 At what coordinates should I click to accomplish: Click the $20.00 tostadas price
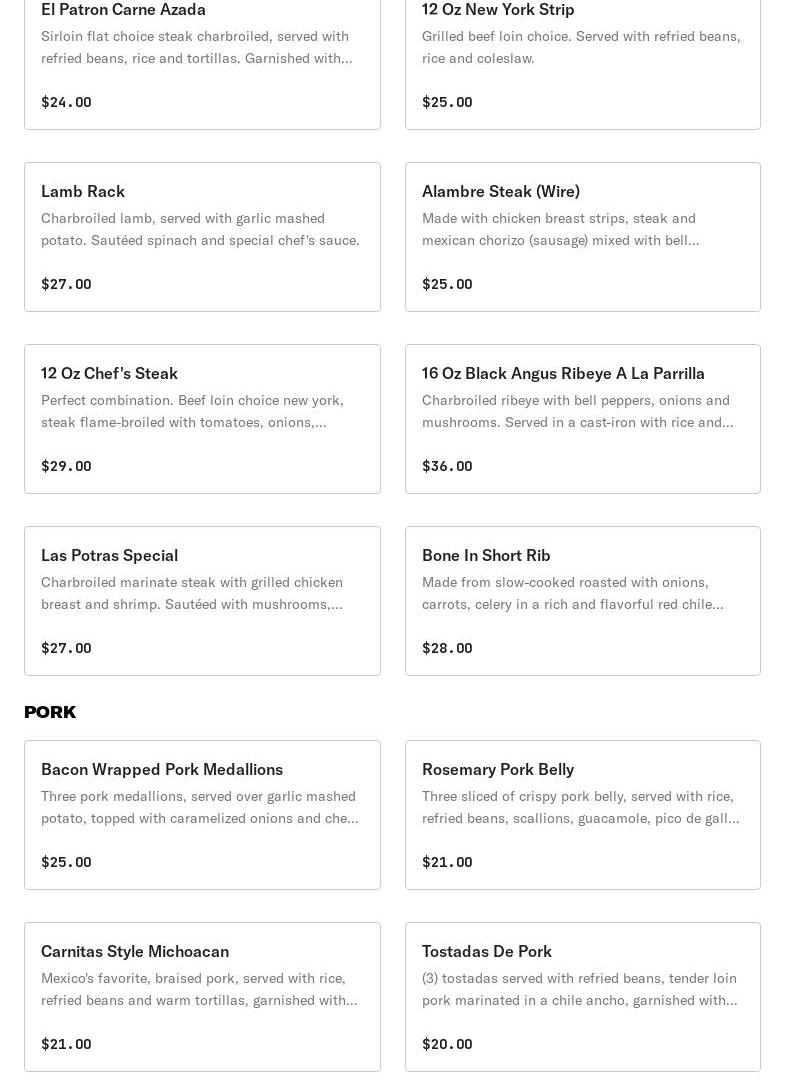tap(447, 1044)
